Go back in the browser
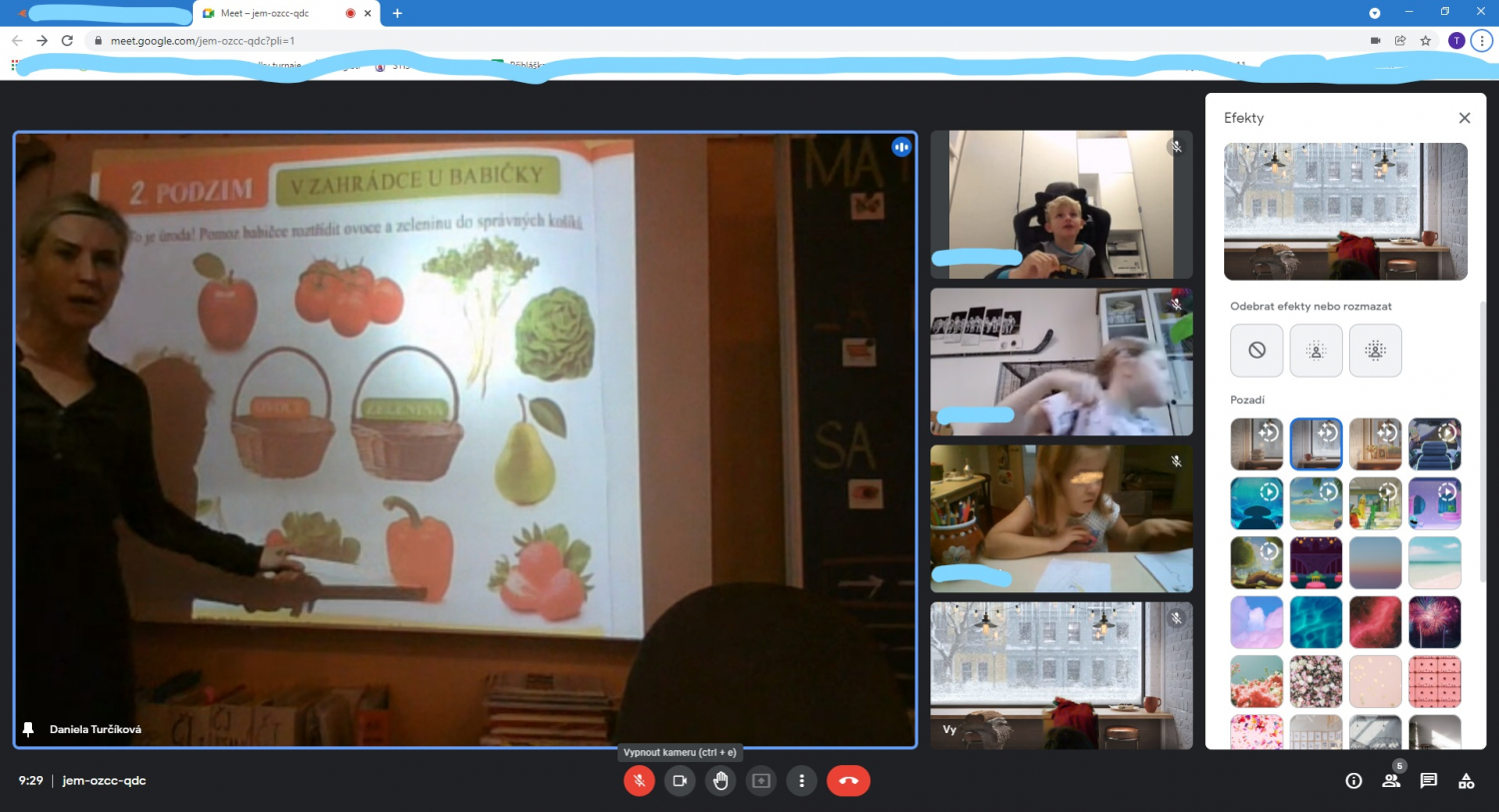This screenshot has width=1499, height=812. 17,41
